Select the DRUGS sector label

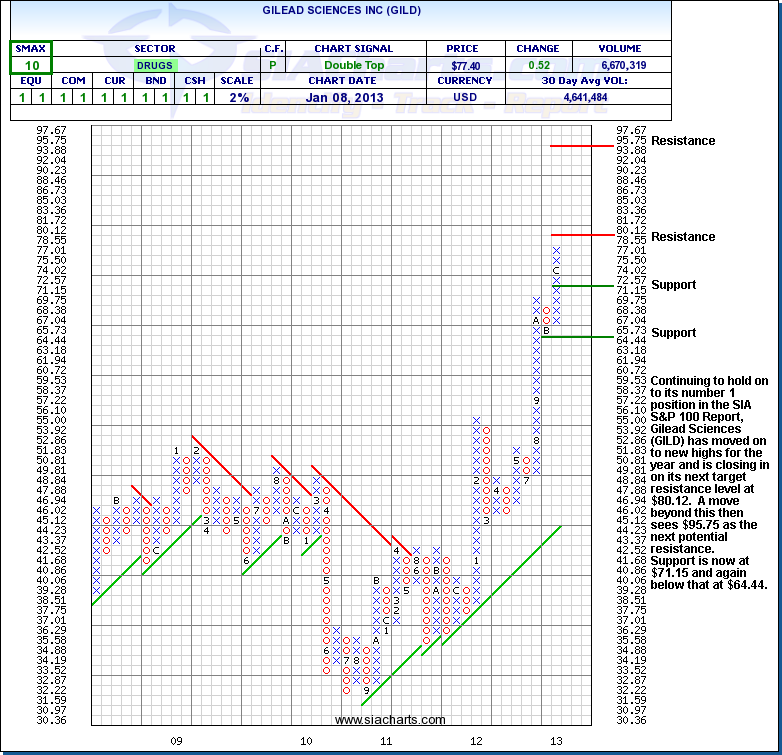point(153,65)
